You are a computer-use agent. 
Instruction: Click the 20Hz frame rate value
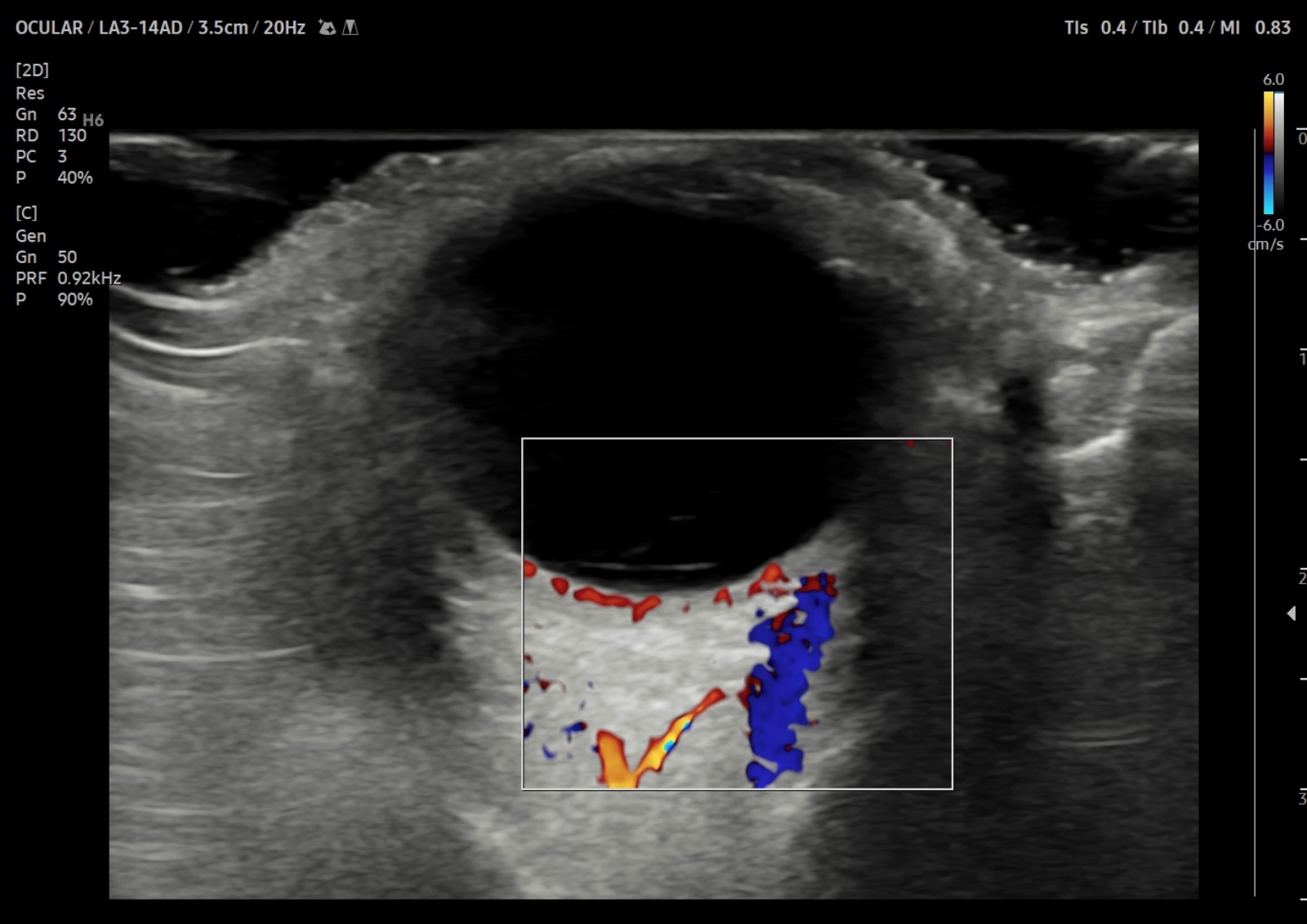click(x=283, y=28)
